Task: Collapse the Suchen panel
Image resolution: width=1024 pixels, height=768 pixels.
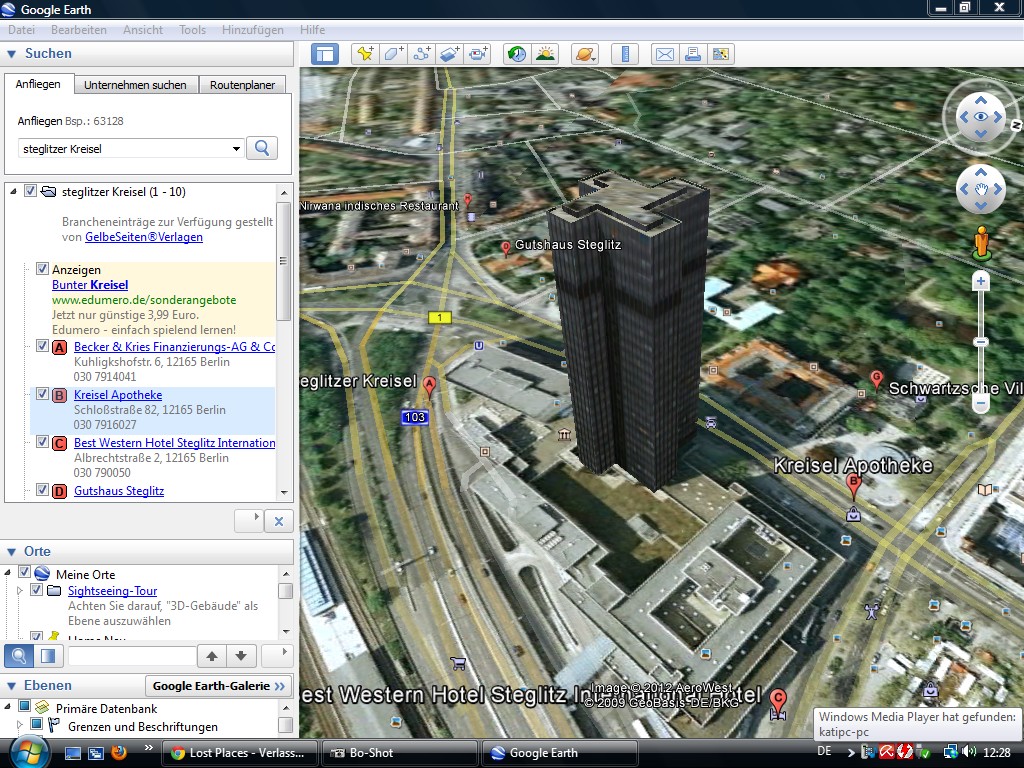Action: (11, 54)
